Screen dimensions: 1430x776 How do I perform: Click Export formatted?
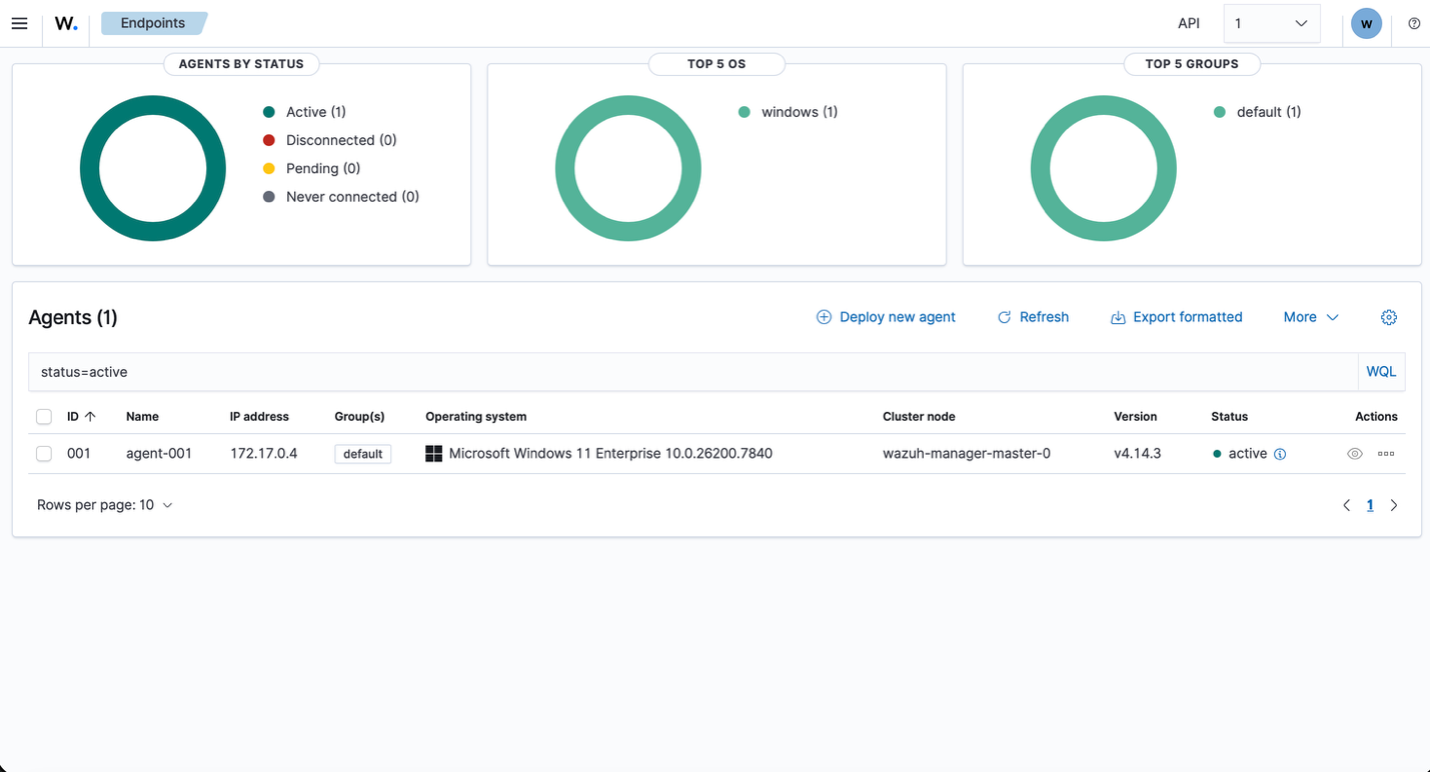pos(1177,317)
